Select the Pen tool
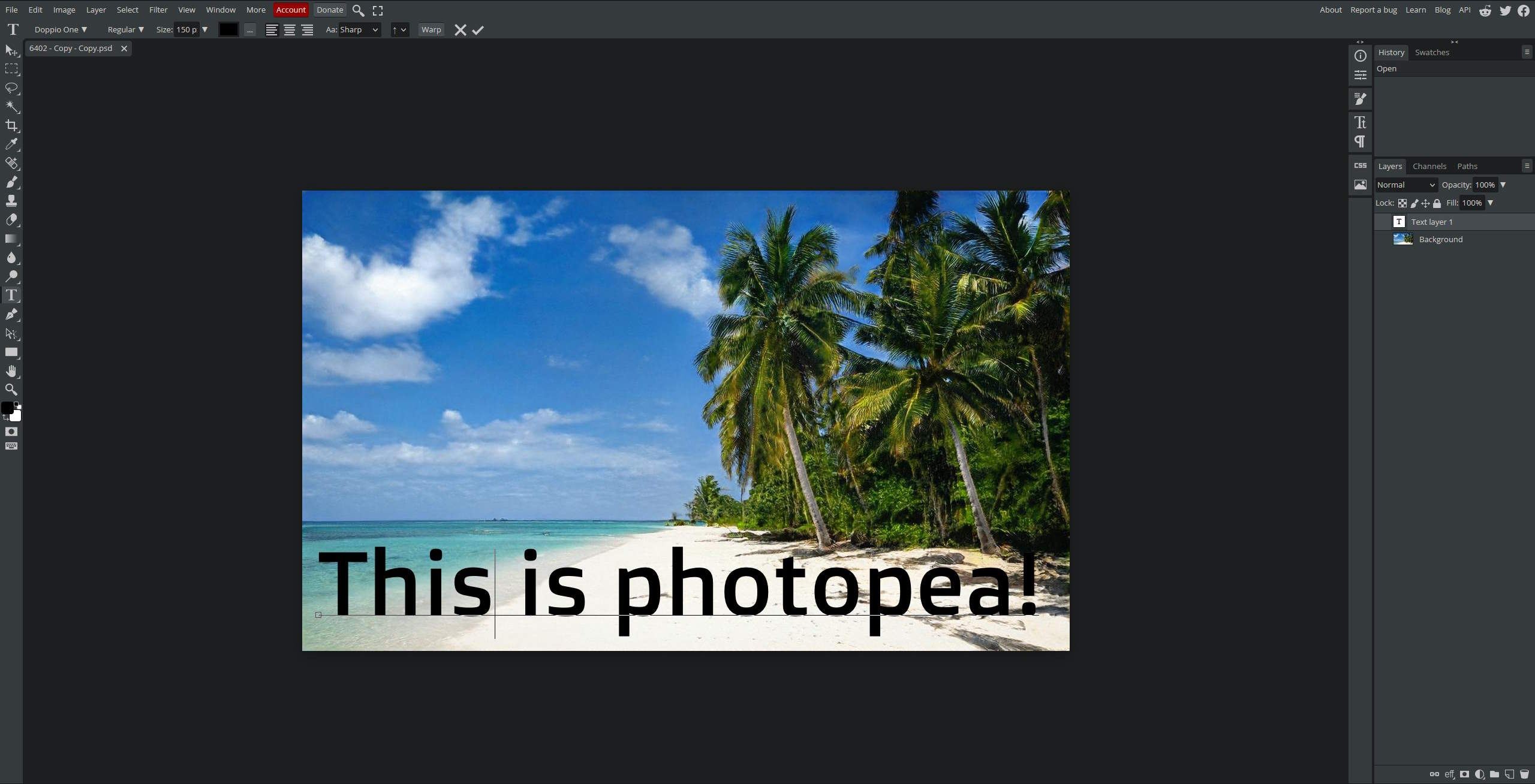1535x784 pixels. 11,314
